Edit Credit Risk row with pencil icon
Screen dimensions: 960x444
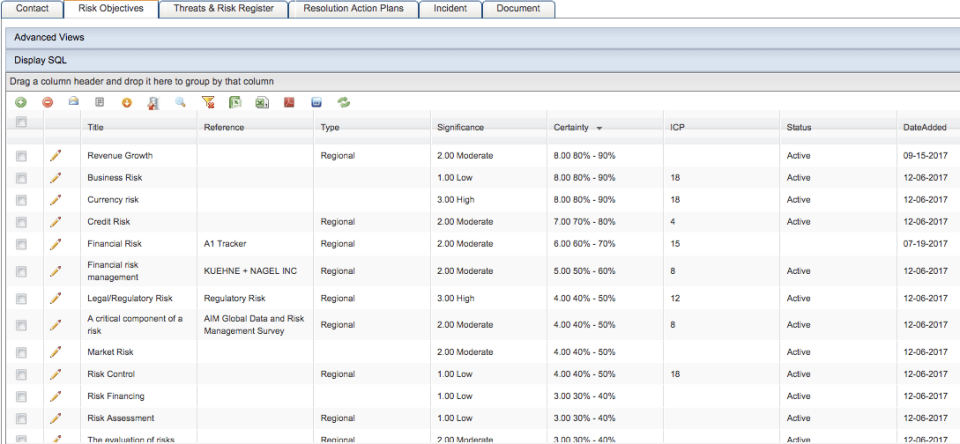point(55,221)
